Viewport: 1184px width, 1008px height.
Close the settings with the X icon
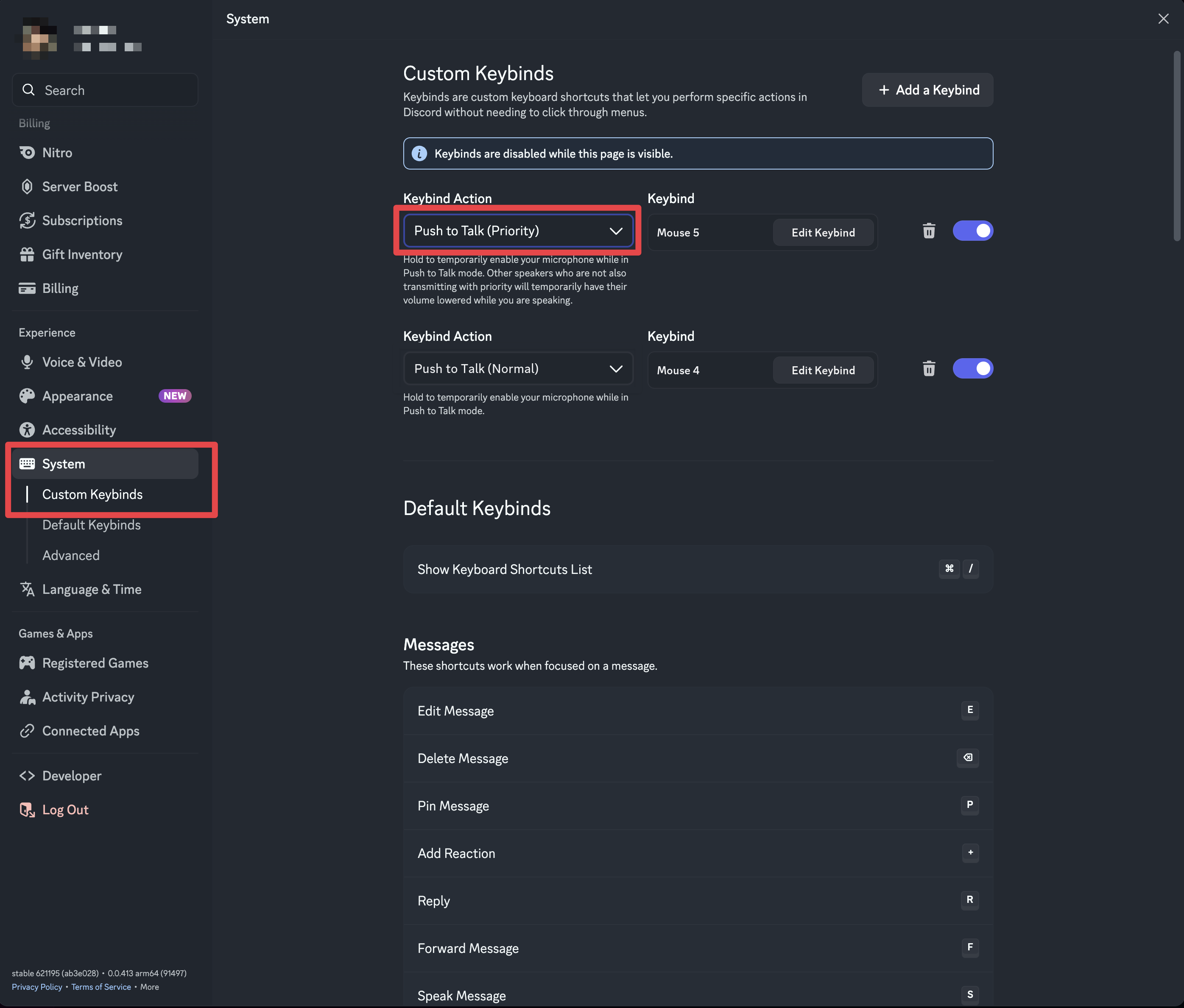1163,19
